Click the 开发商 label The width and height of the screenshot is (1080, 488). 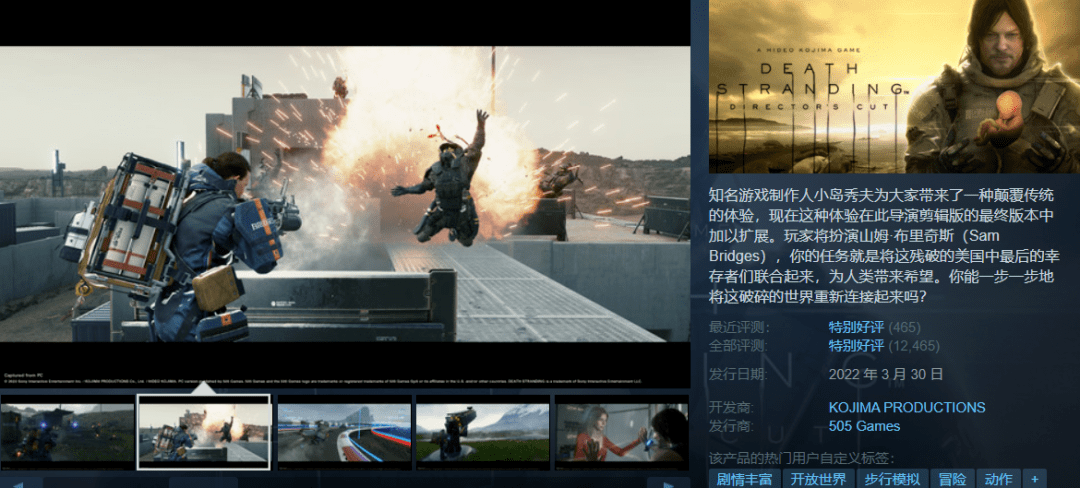tap(731, 407)
